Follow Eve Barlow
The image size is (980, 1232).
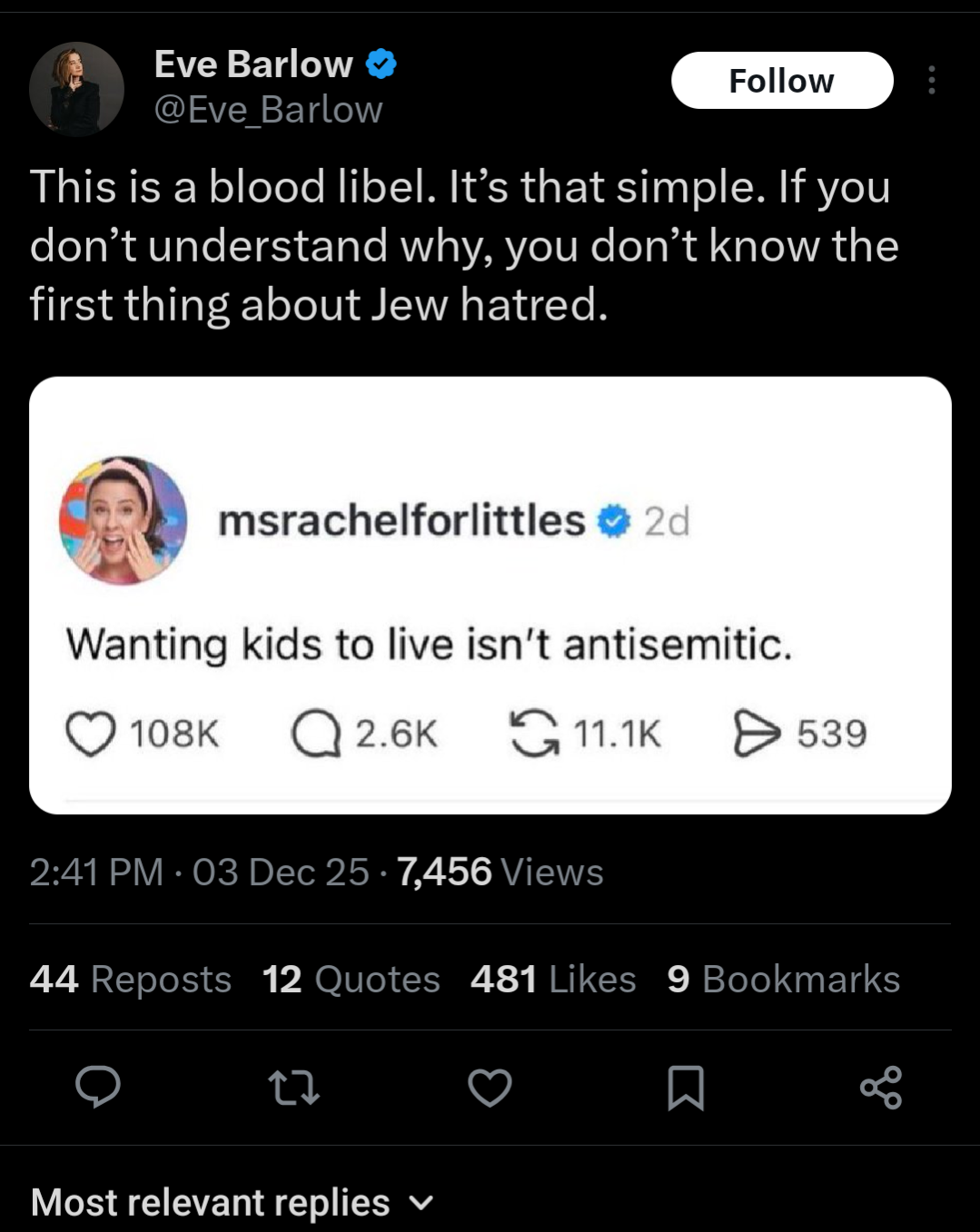(781, 81)
